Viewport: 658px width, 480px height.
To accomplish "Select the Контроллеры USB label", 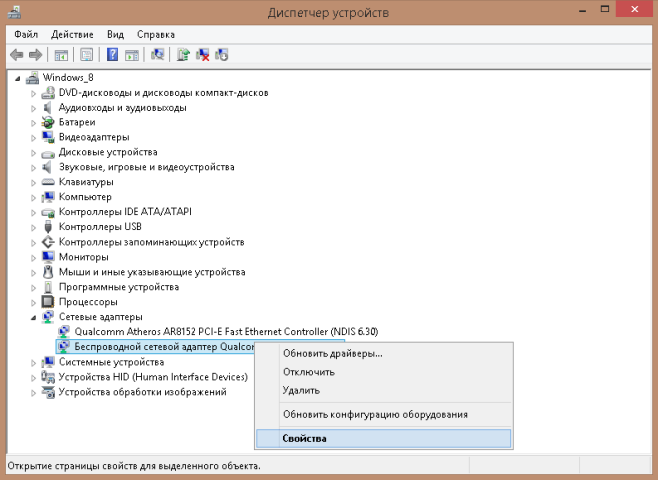I will tap(100, 227).
